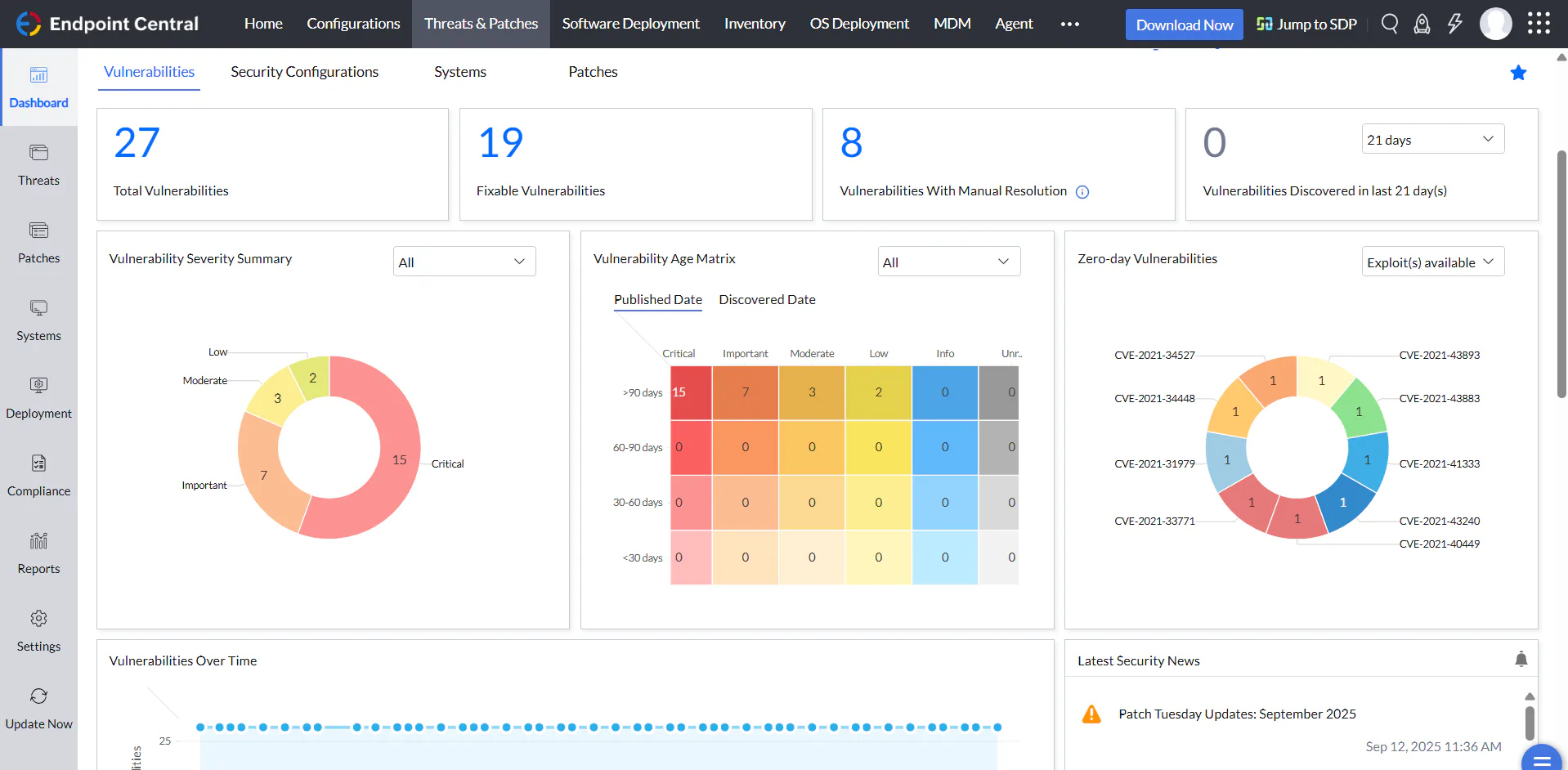Image resolution: width=1568 pixels, height=770 pixels.
Task: Go to the Home menu
Action: 263,24
